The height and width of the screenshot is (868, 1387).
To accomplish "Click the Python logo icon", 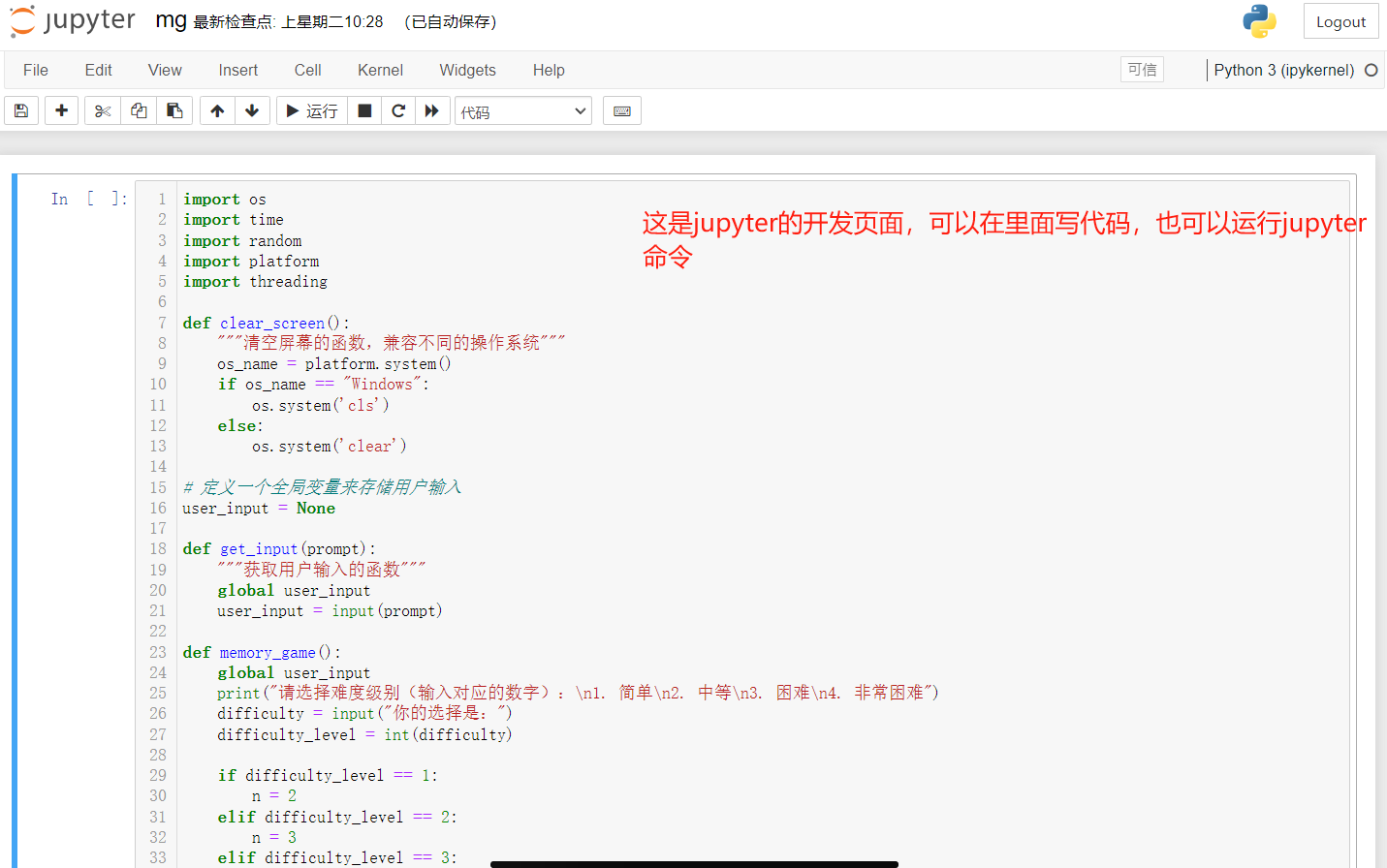I will click(1260, 21).
